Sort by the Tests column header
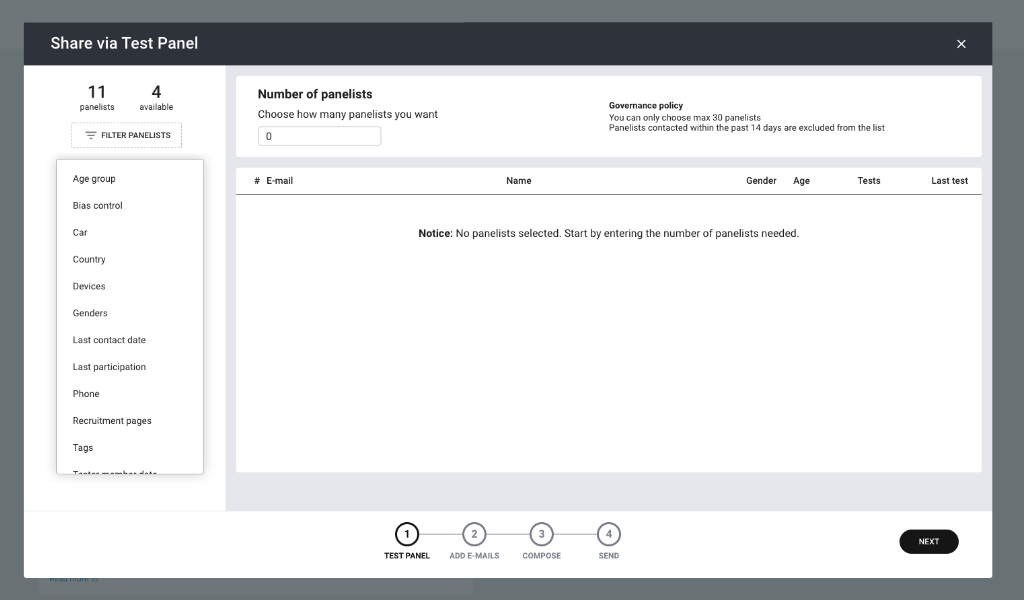 869,181
